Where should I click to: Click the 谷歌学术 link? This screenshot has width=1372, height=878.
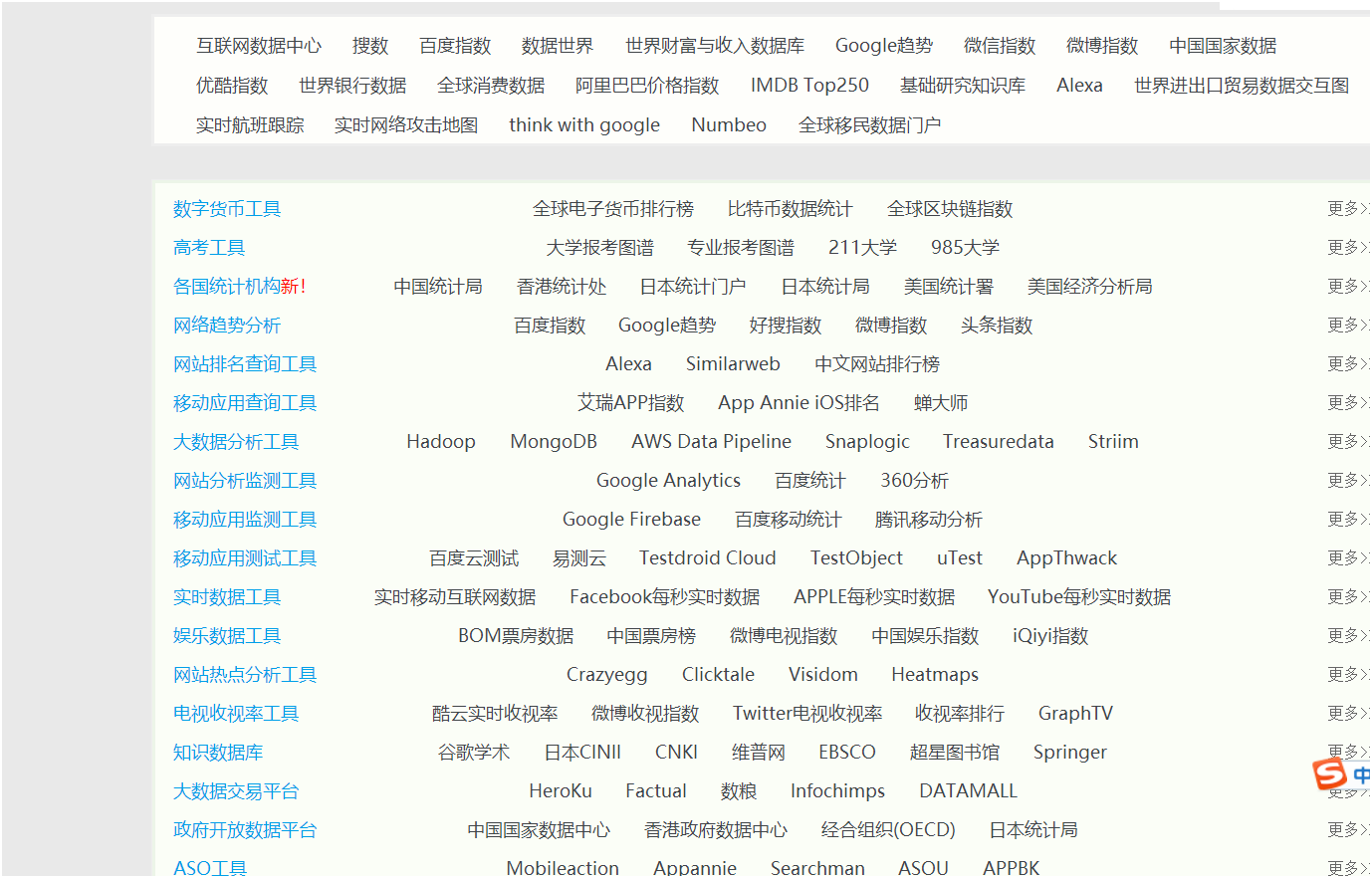pos(473,752)
